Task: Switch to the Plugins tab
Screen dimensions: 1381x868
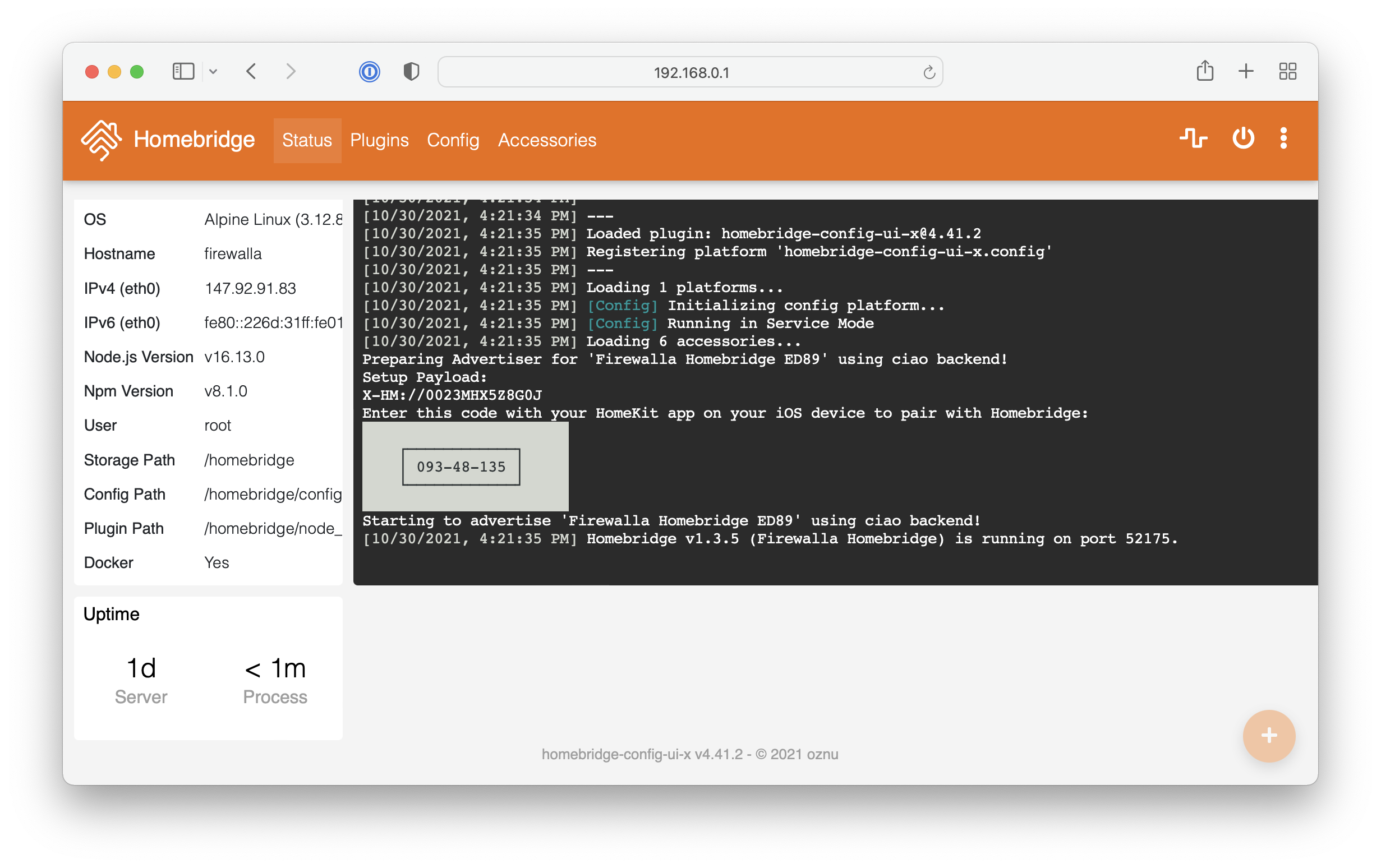Action: coord(379,141)
